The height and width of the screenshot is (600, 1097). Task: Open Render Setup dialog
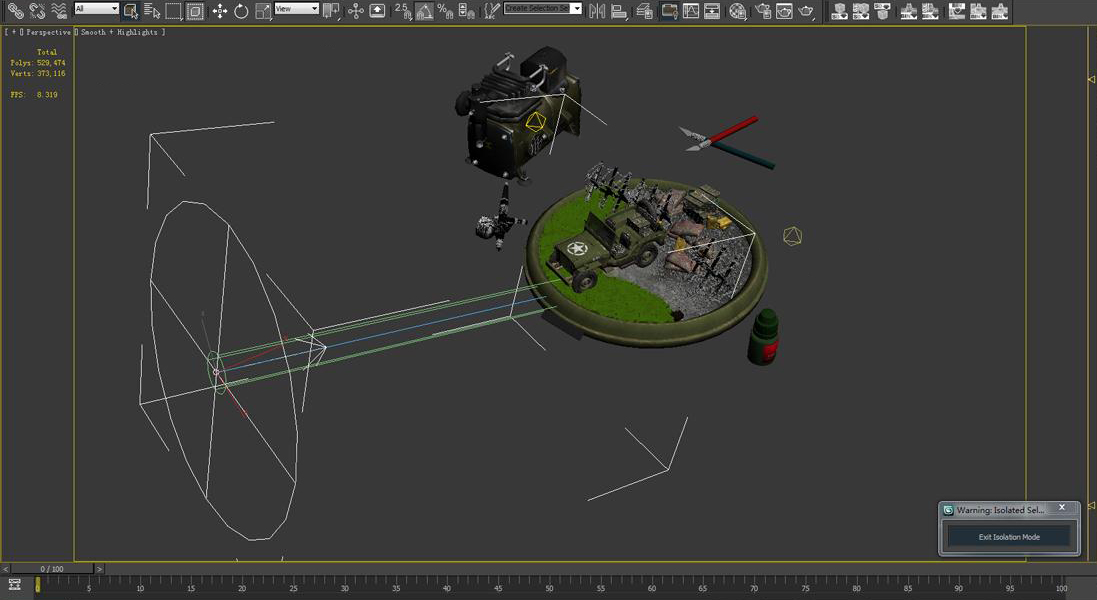coord(763,10)
